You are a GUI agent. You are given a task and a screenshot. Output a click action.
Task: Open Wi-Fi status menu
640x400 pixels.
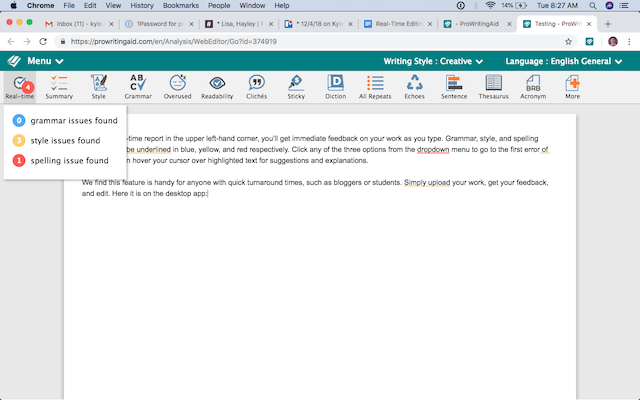point(491,5)
